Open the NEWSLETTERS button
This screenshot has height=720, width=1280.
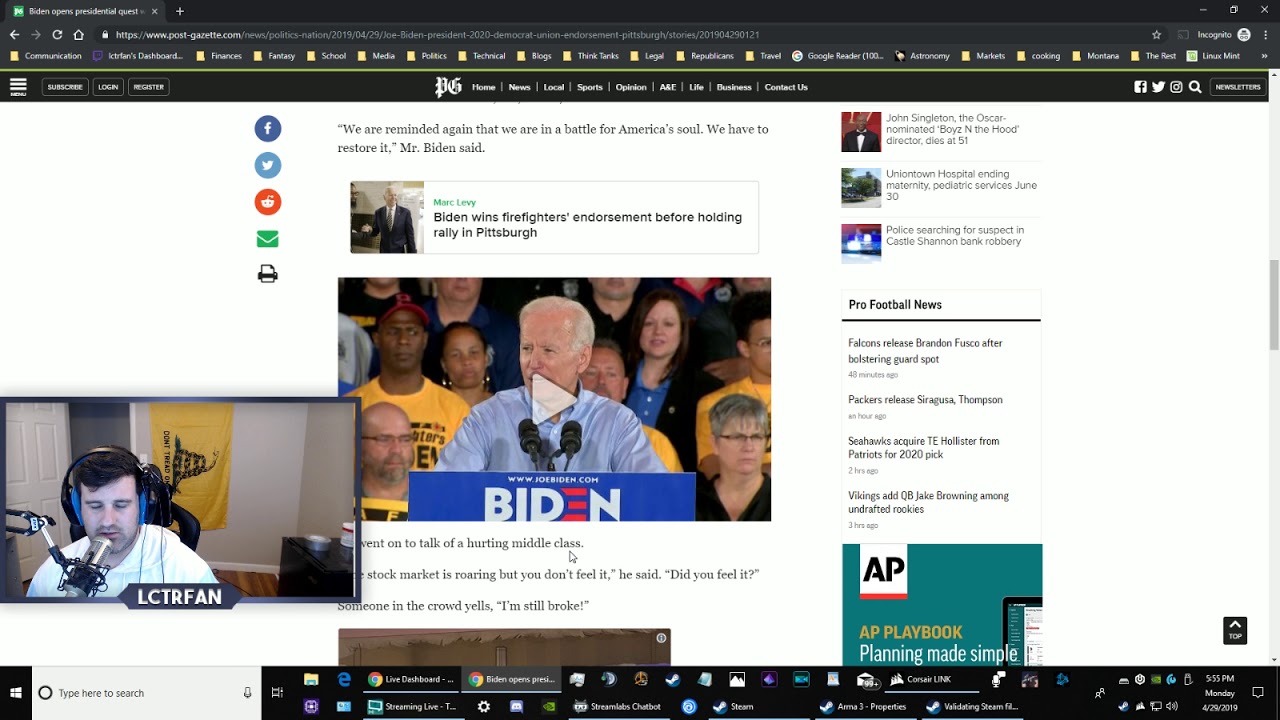pyautogui.click(x=1238, y=87)
